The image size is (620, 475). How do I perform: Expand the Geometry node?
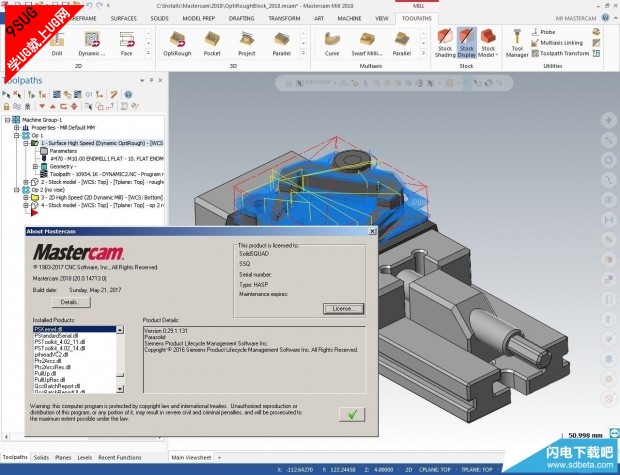(x=36, y=167)
